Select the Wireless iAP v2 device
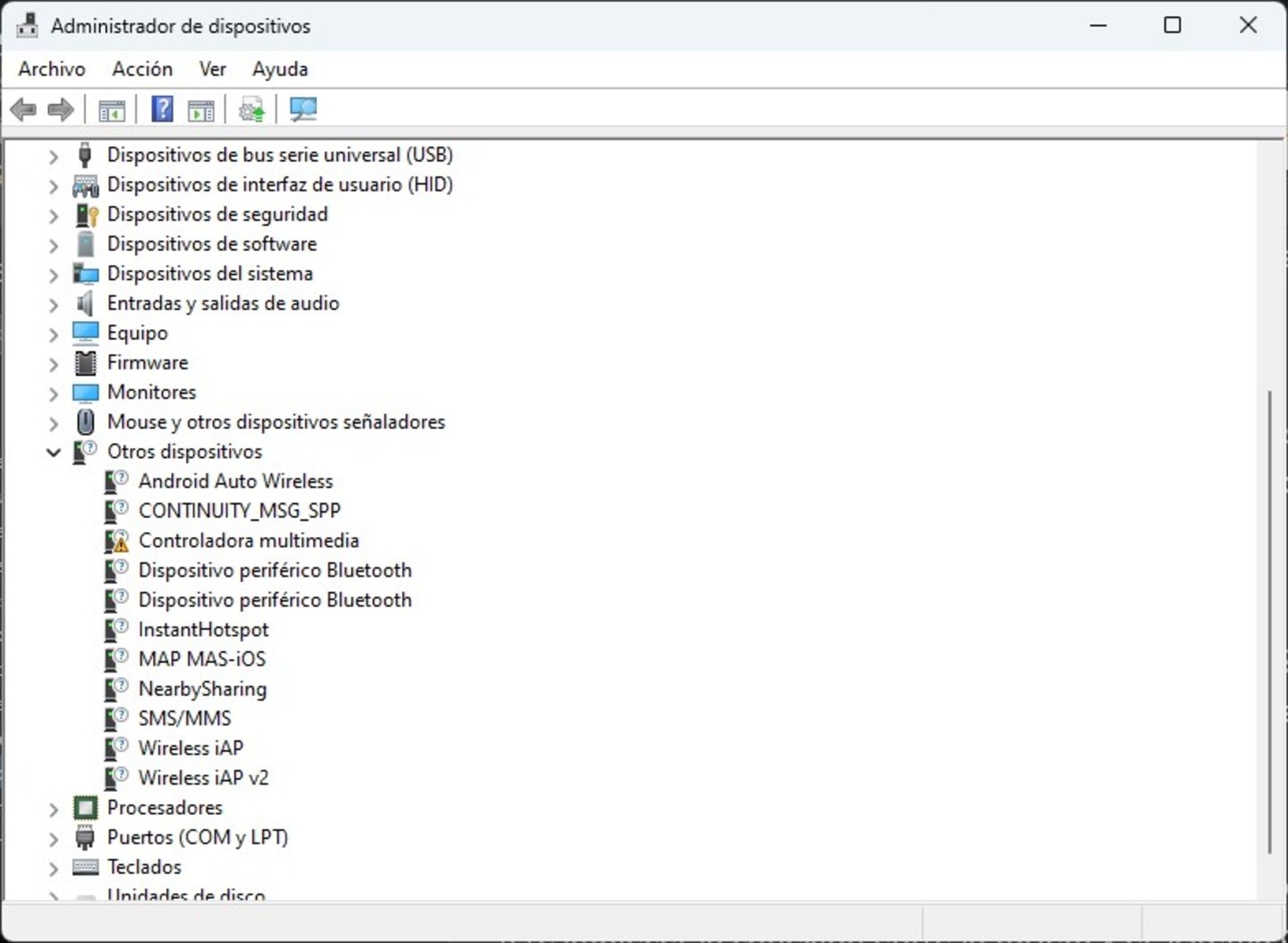 coord(203,777)
